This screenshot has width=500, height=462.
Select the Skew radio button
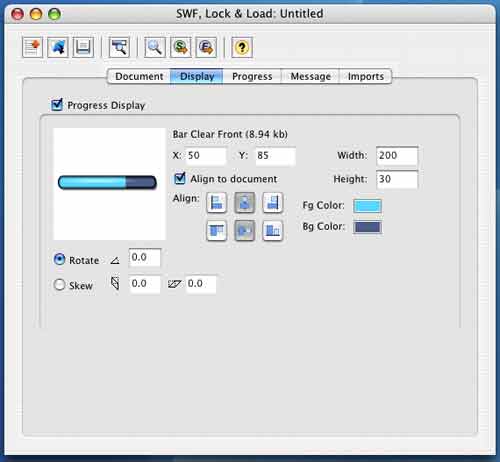[59, 285]
